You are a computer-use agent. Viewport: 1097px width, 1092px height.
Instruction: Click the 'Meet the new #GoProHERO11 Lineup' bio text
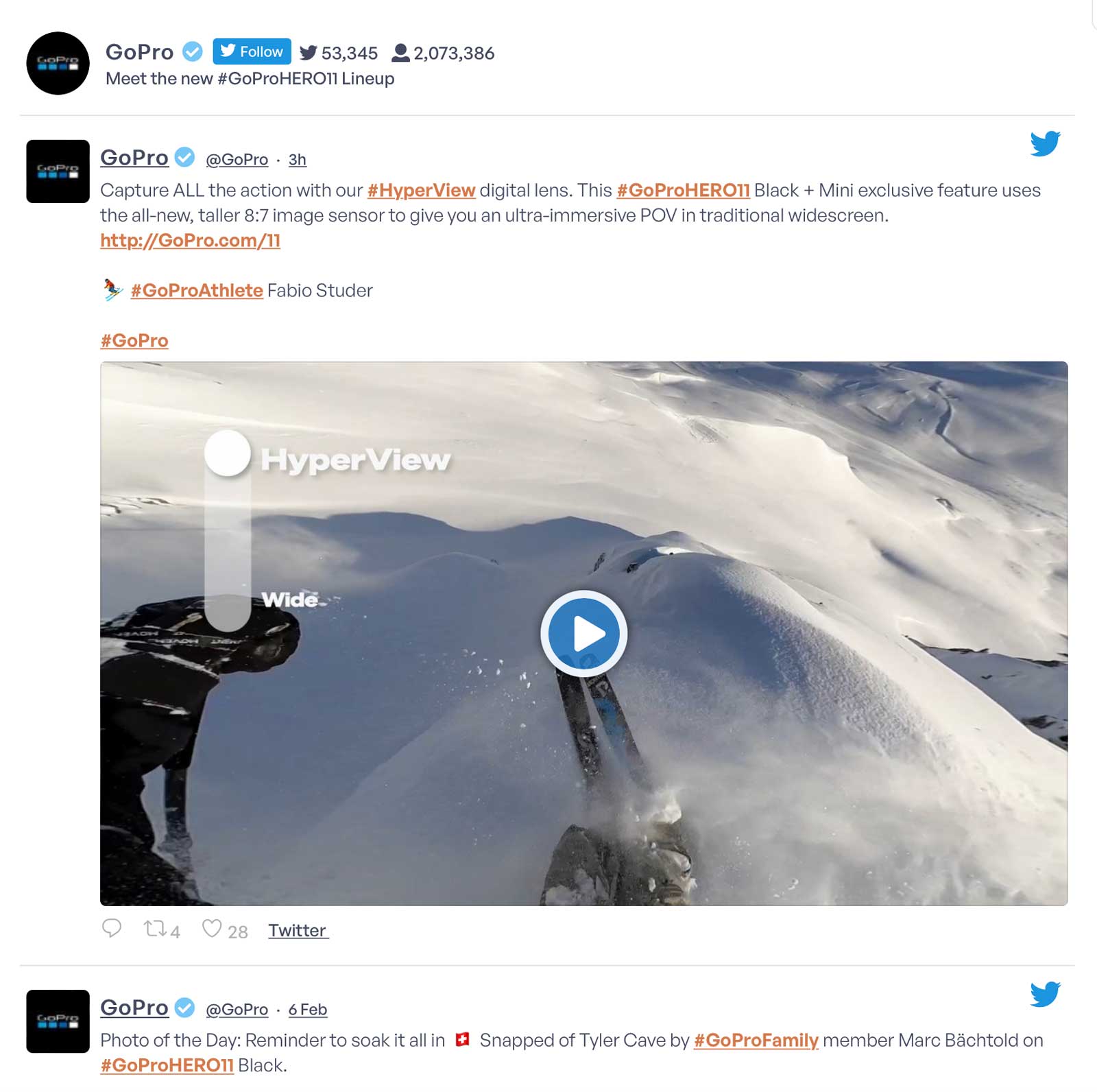click(x=250, y=78)
